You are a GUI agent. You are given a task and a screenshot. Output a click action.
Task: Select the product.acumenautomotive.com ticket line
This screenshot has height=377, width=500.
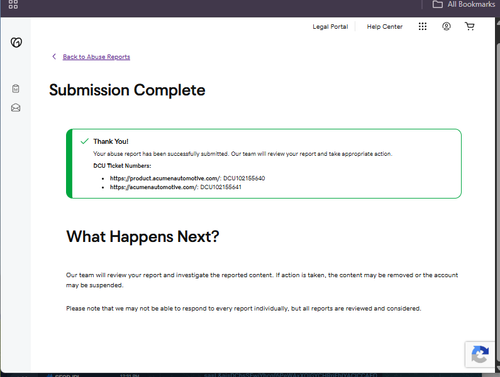(x=187, y=178)
